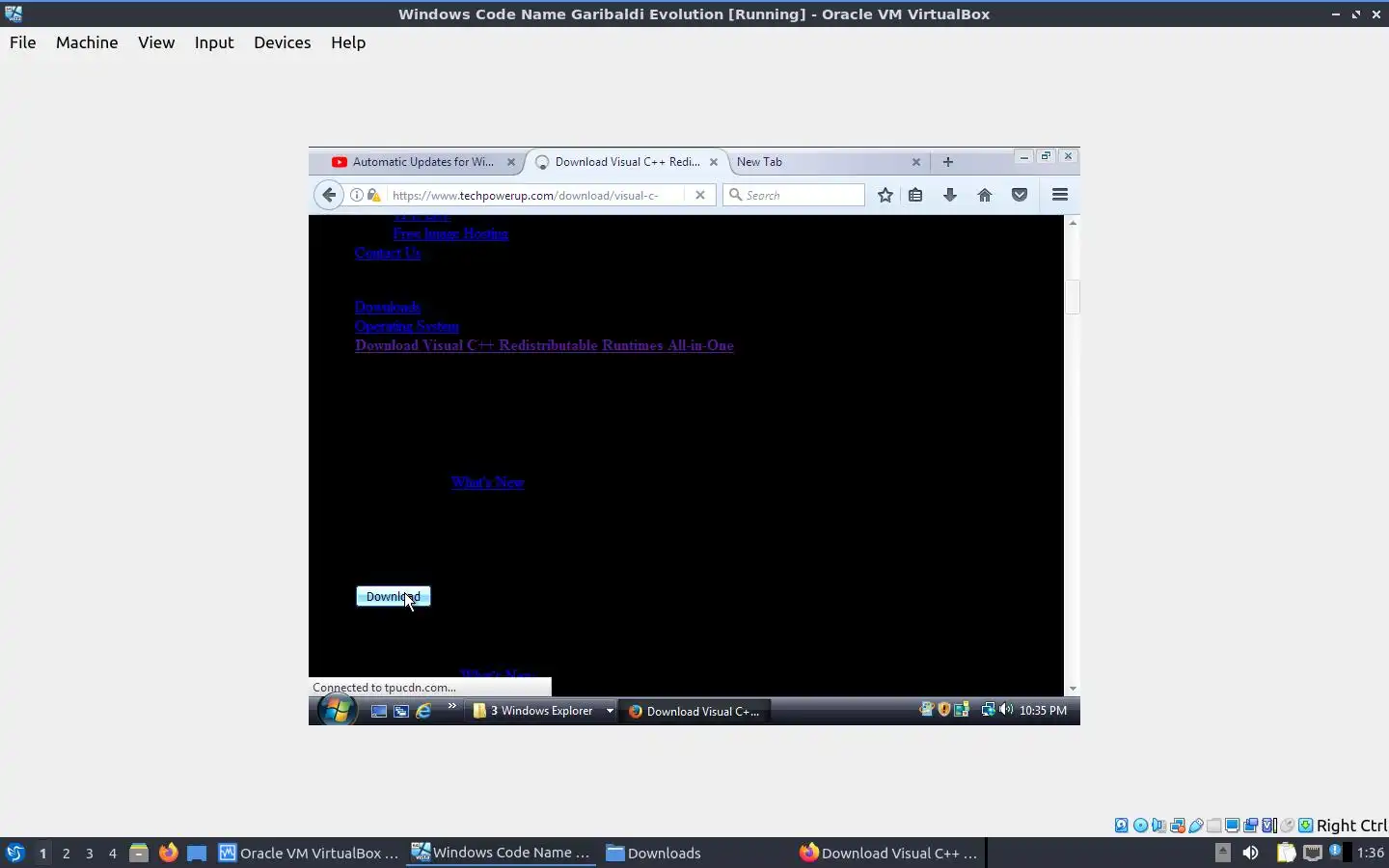Image resolution: width=1389 pixels, height=868 pixels.
Task: Go to Firefox home page icon
Action: point(985,195)
